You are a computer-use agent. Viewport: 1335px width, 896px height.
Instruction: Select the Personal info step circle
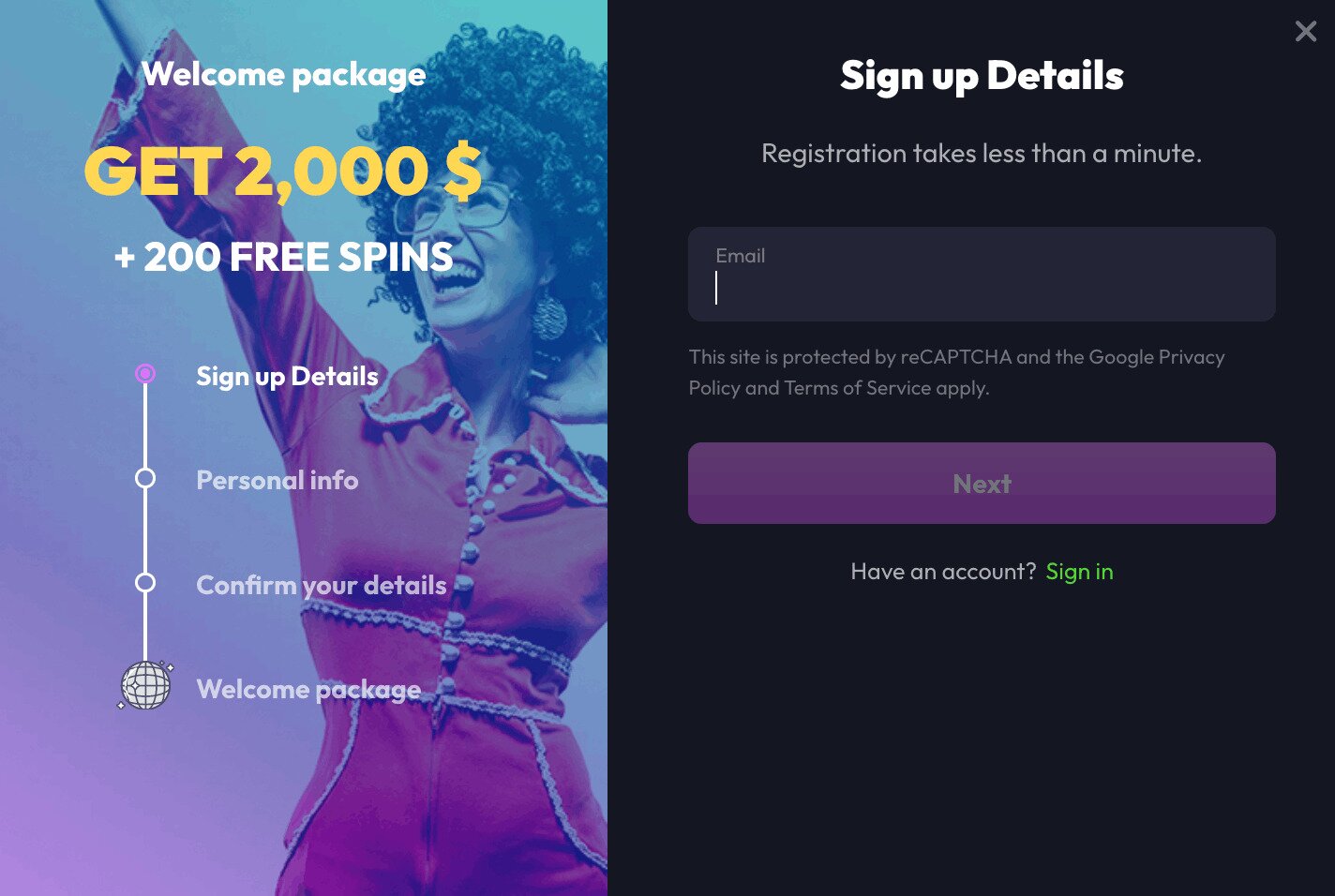tap(145, 479)
